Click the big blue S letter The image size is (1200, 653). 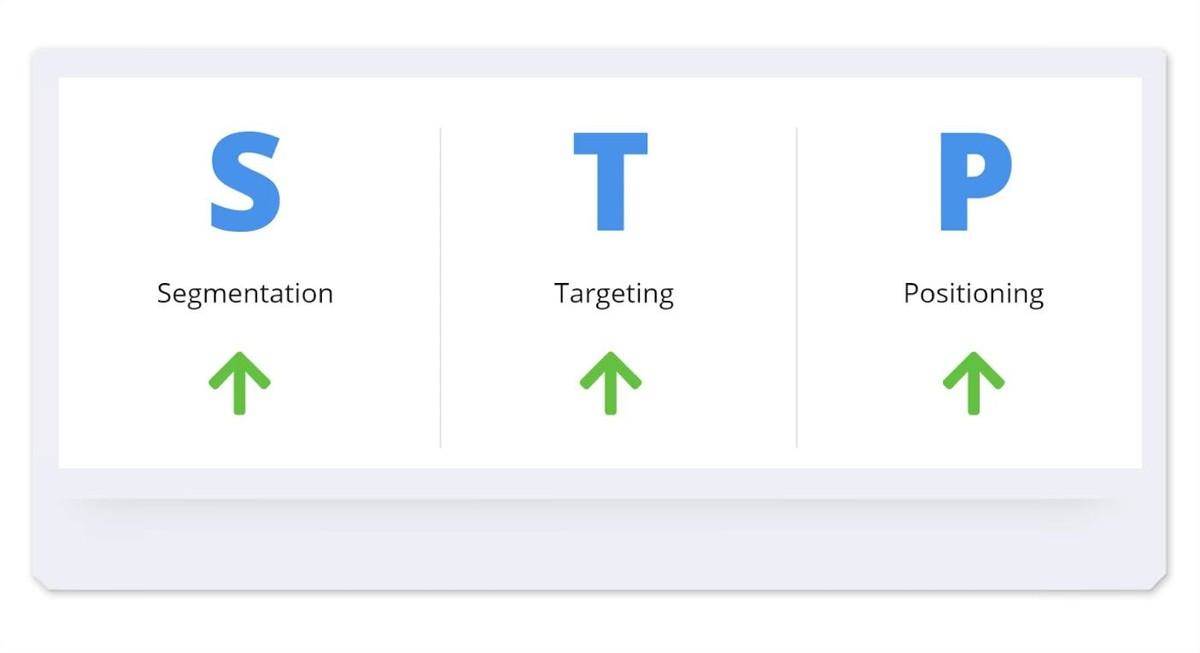(x=245, y=182)
